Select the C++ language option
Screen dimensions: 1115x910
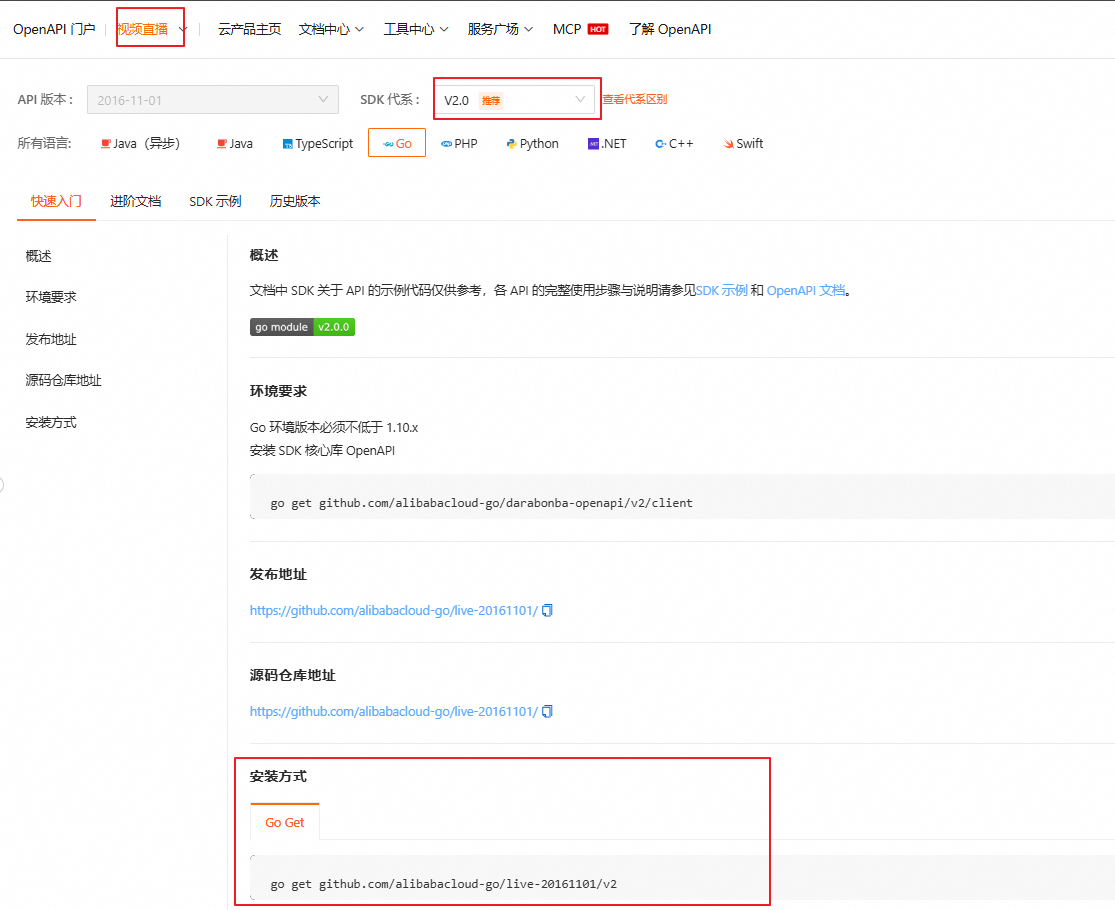click(674, 144)
